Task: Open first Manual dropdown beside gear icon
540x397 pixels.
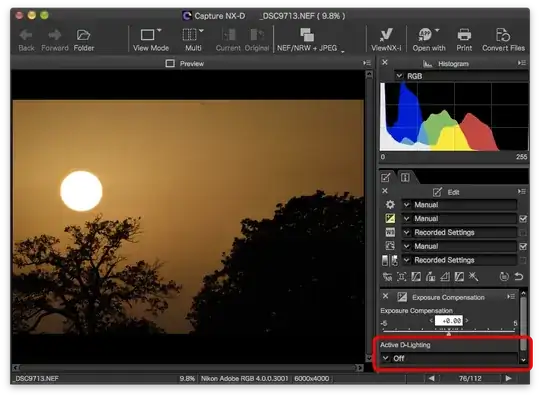Action: tap(459, 205)
